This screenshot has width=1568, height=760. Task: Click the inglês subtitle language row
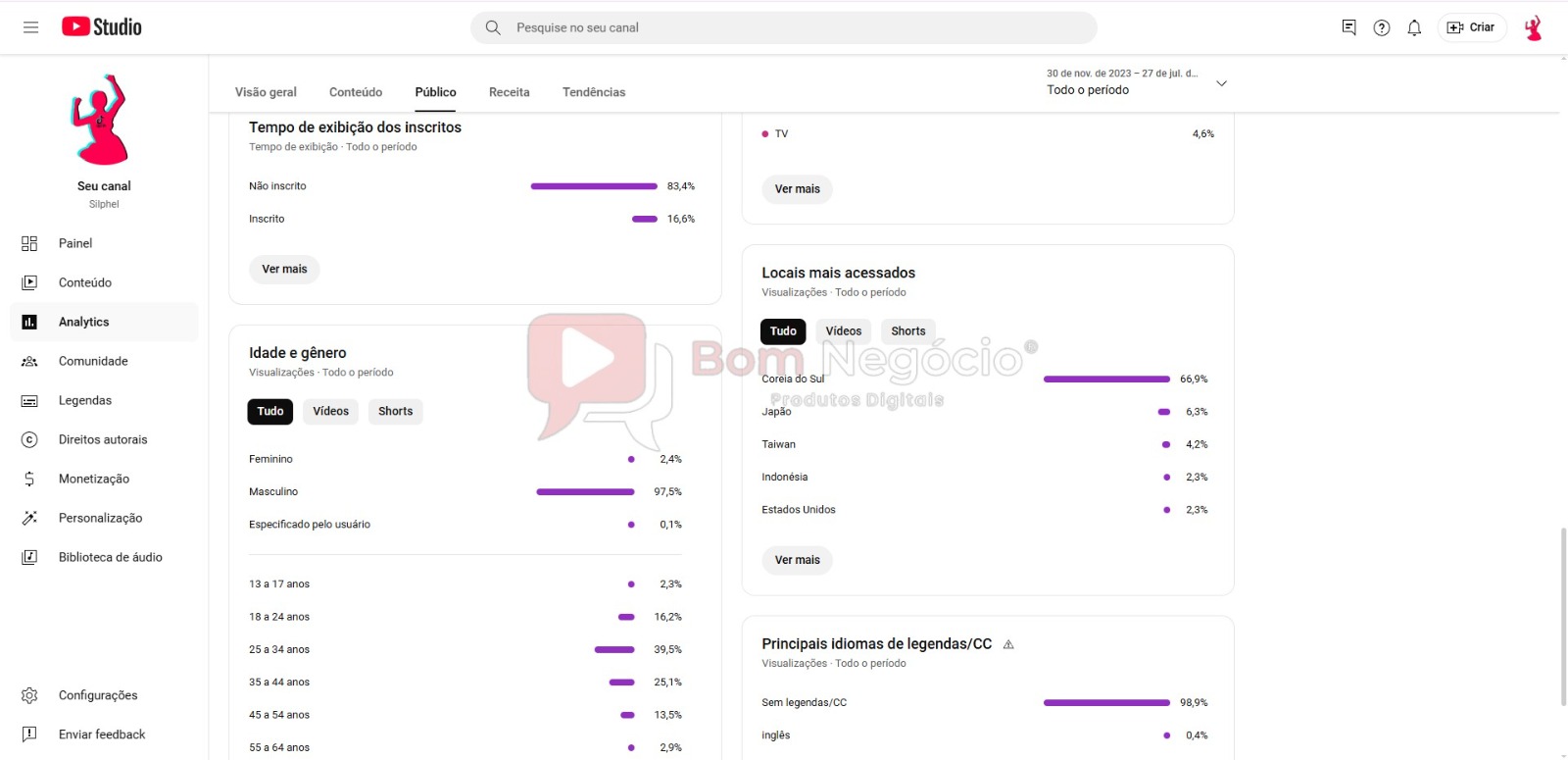(x=776, y=735)
